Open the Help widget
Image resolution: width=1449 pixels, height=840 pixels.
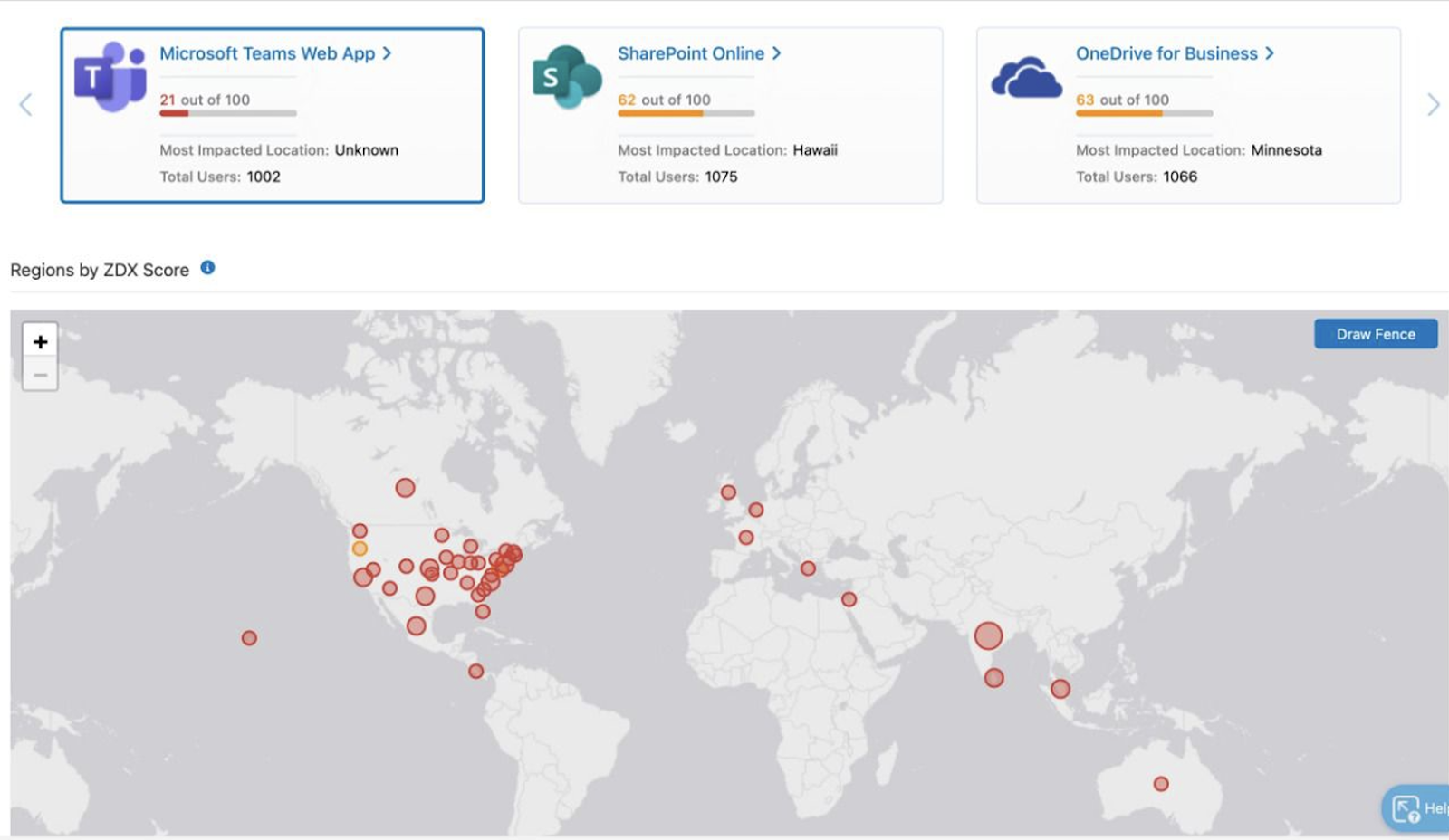(x=1417, y=808)
